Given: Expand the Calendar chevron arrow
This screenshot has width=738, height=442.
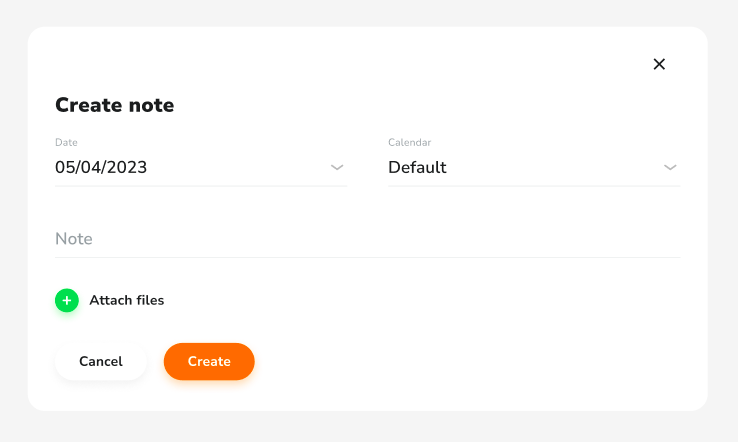Looking at the screenshot, I should [670, 167].
